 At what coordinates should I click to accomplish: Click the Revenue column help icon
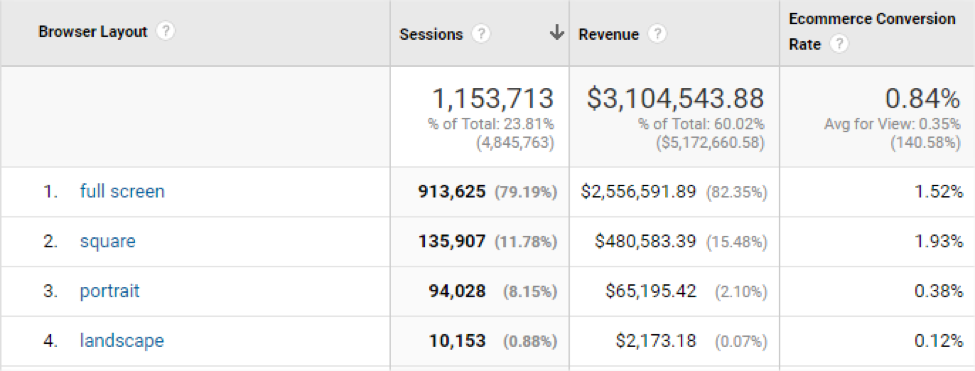click(657, 34)
